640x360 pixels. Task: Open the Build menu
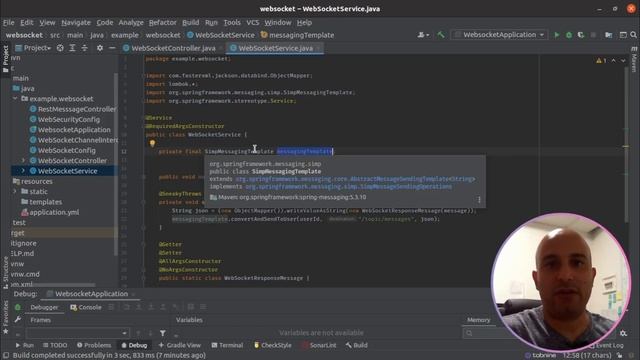pos(191,22)
